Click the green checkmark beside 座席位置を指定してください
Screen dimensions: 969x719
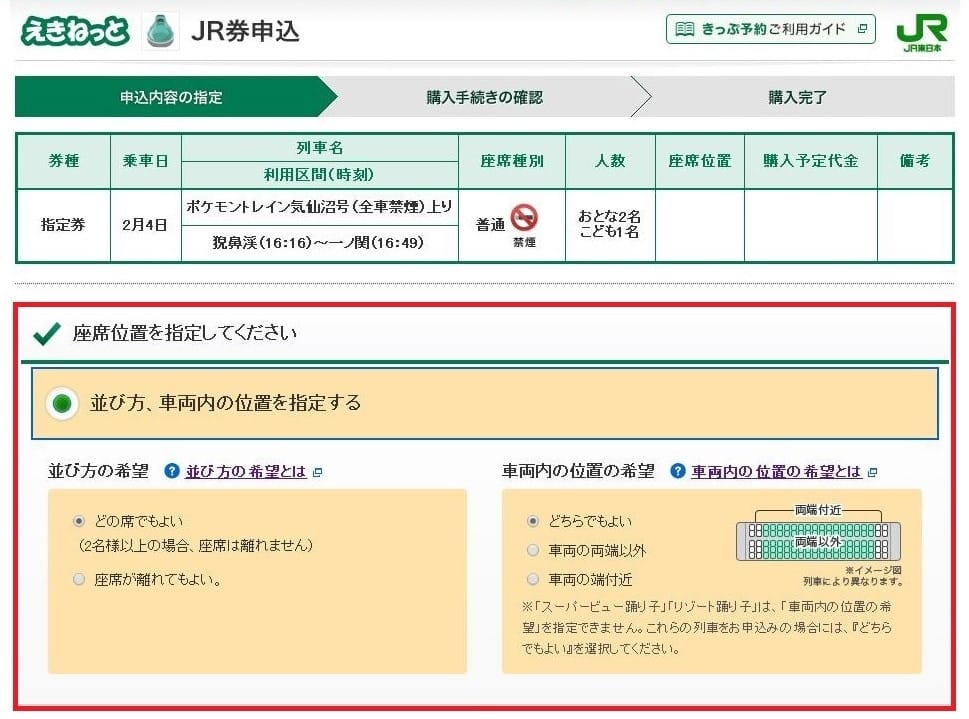pos(46,333)
